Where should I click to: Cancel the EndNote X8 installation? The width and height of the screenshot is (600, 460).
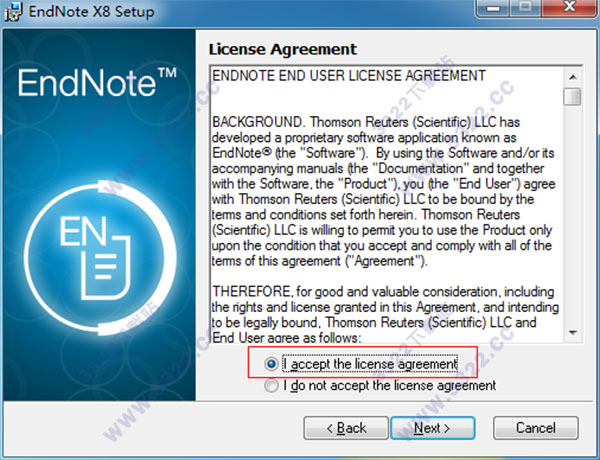(536, 428)
